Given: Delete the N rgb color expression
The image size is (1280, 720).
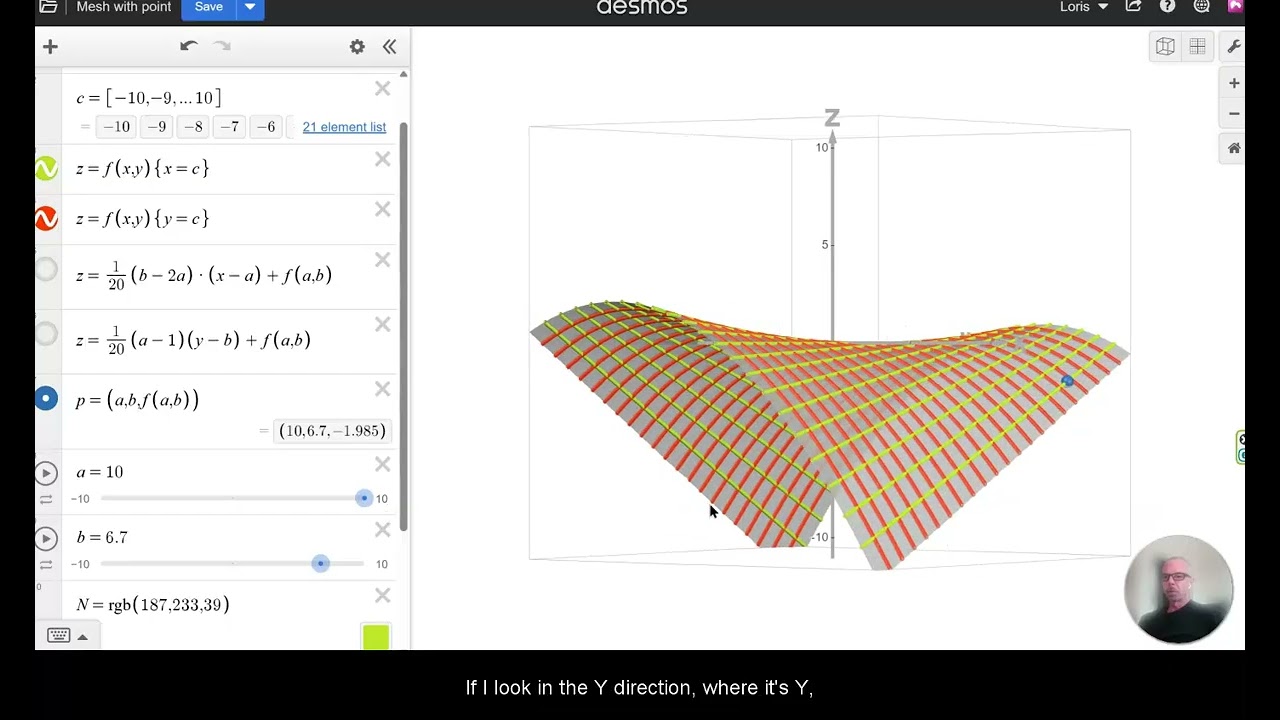Looking at the screenshot, I should click(382, 595).
